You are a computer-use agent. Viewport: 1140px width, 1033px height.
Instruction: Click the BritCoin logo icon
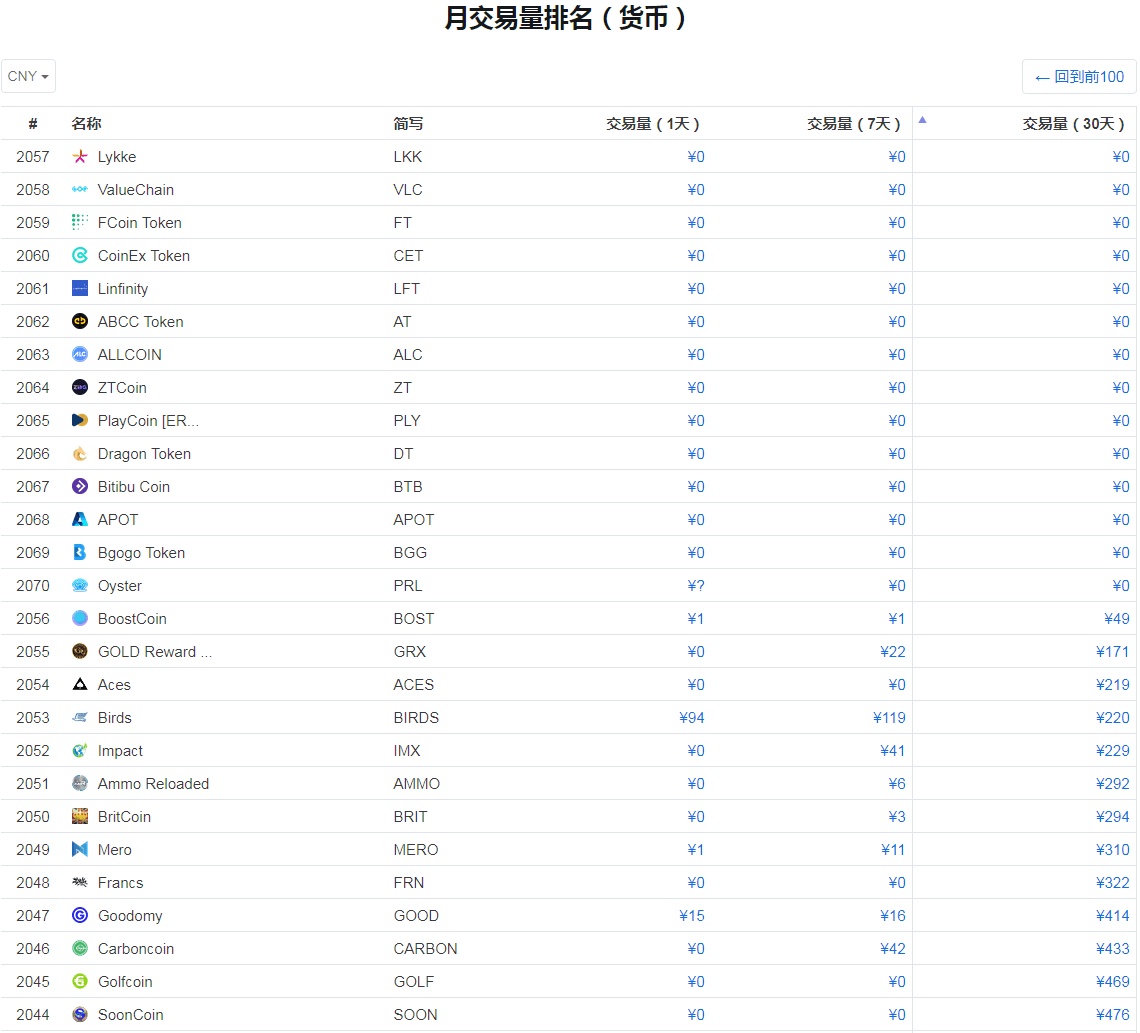point(80,816)
